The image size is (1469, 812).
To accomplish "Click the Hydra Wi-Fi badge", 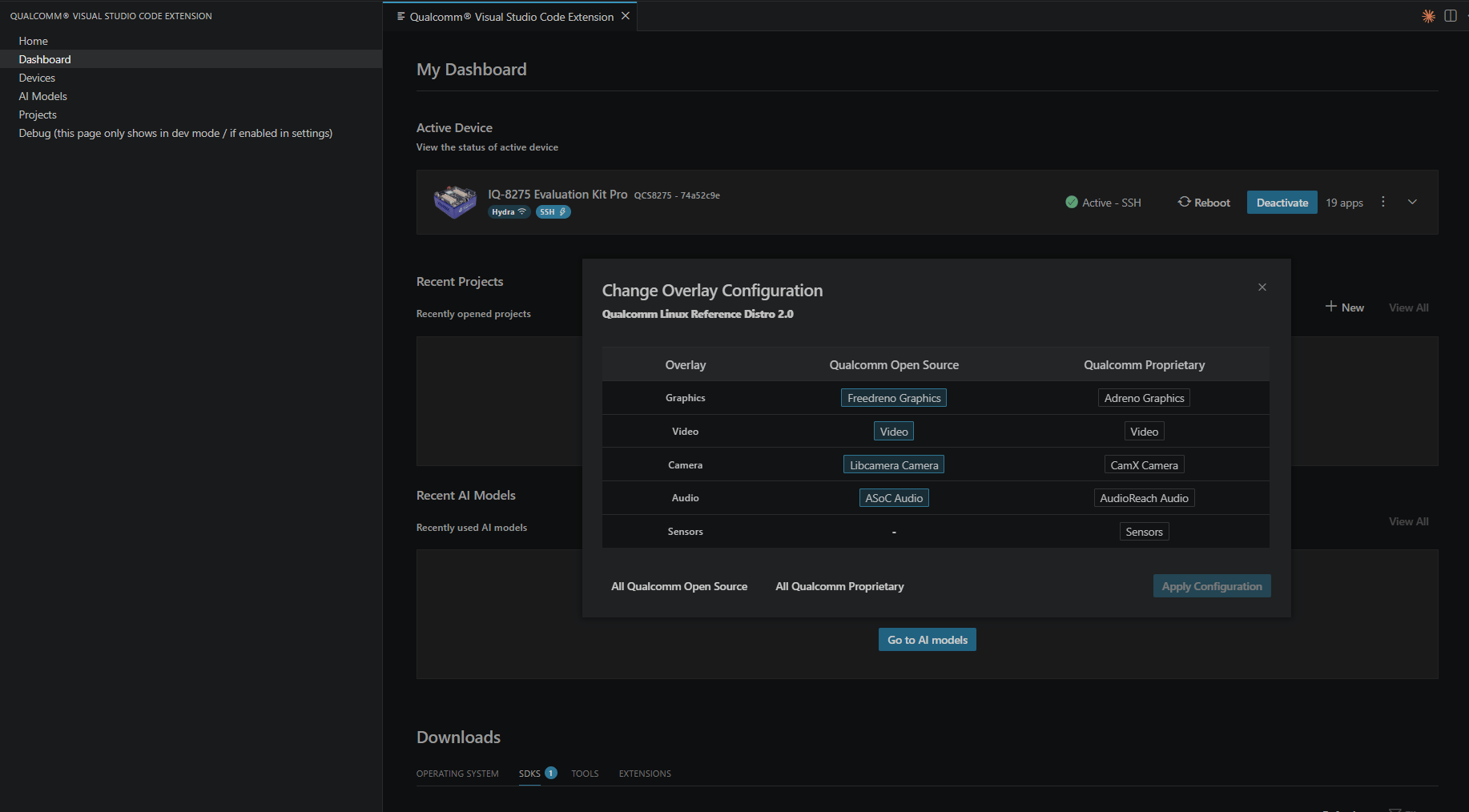I will (x=509, y=212).
